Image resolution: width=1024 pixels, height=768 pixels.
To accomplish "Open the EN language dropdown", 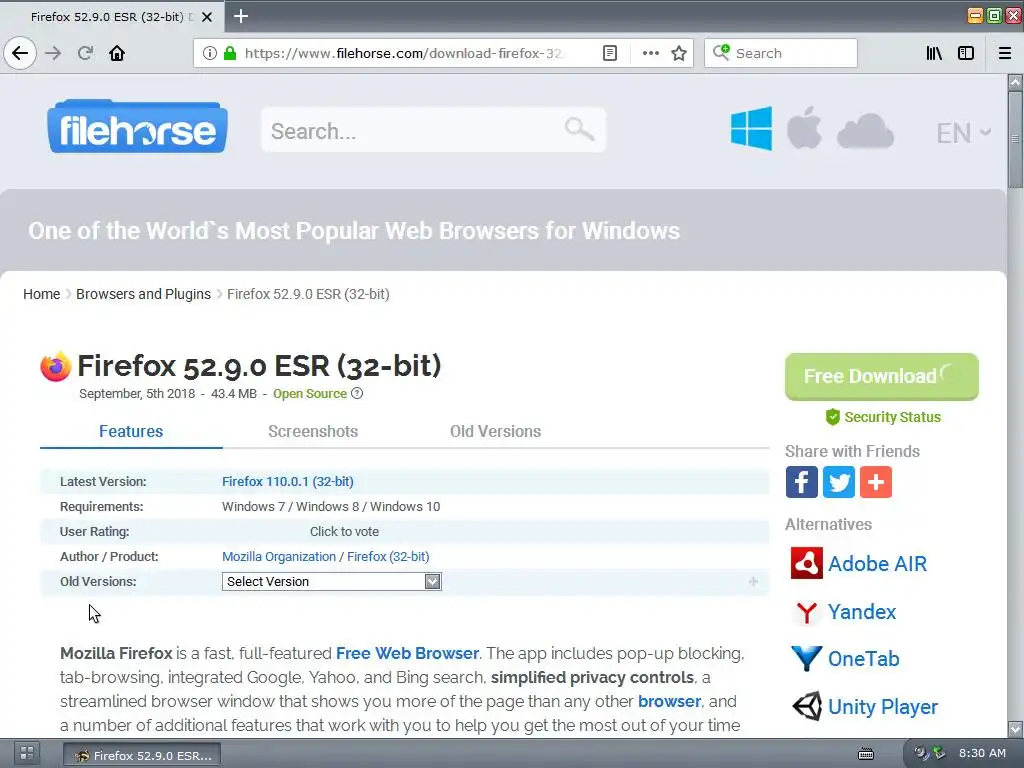I will click(963, 133).
